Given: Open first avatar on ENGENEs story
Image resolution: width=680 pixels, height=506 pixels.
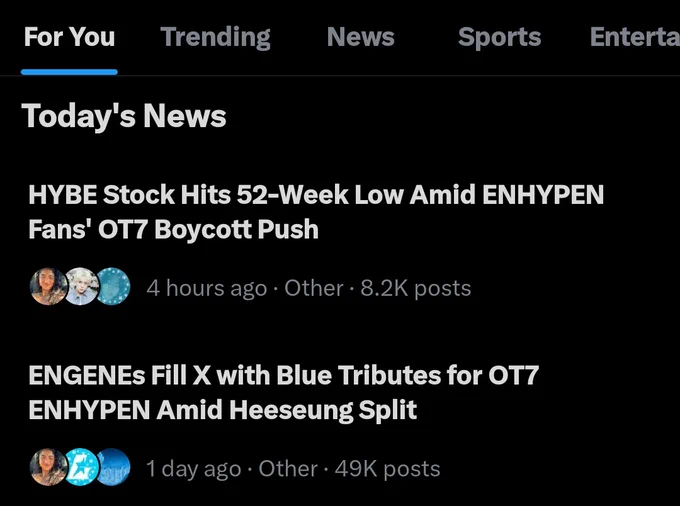Looking at the screenshot, I should (48, 467).
